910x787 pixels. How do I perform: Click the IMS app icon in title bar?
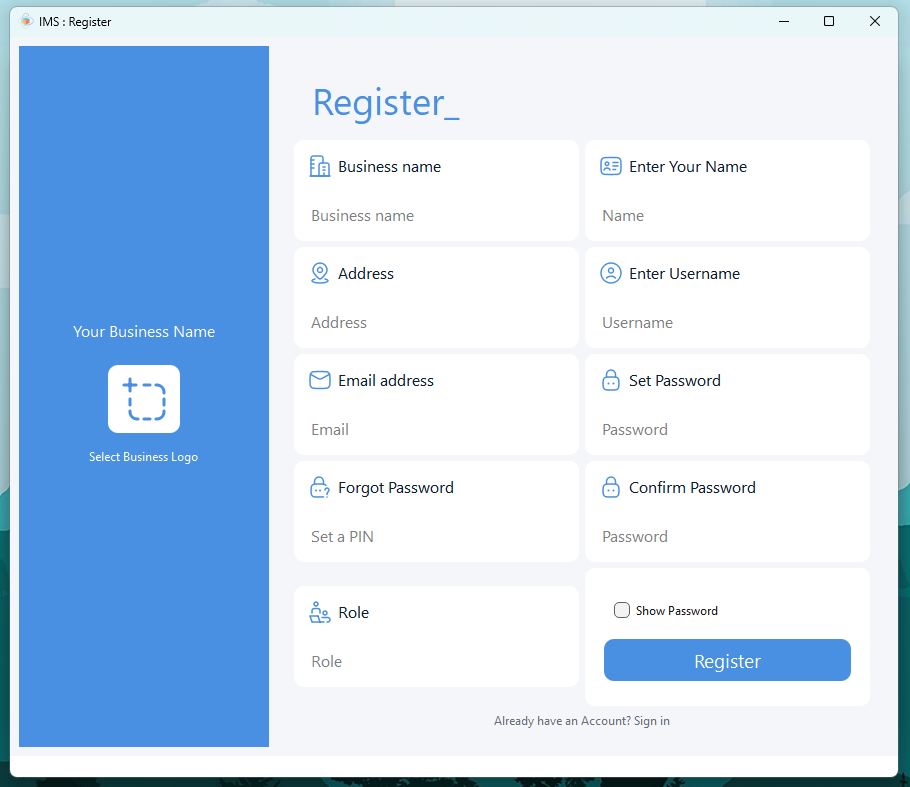coord(27,21)
